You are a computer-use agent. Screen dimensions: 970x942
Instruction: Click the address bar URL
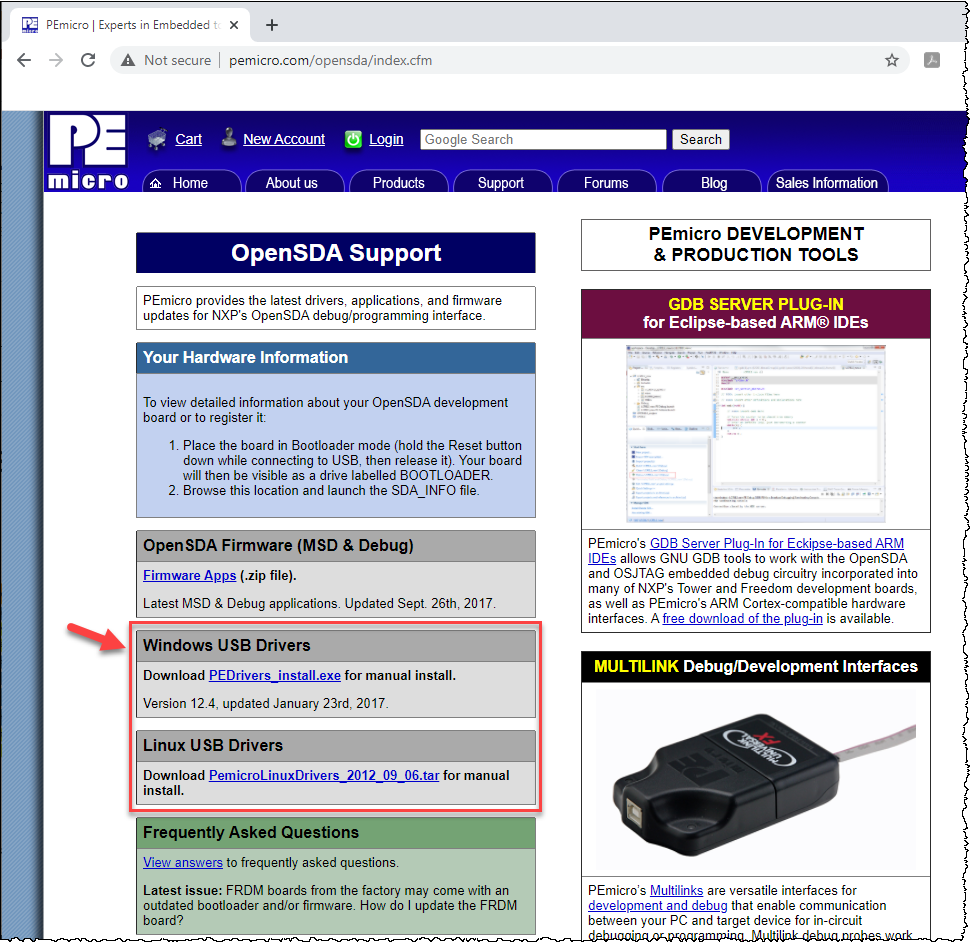click(330, 60)
